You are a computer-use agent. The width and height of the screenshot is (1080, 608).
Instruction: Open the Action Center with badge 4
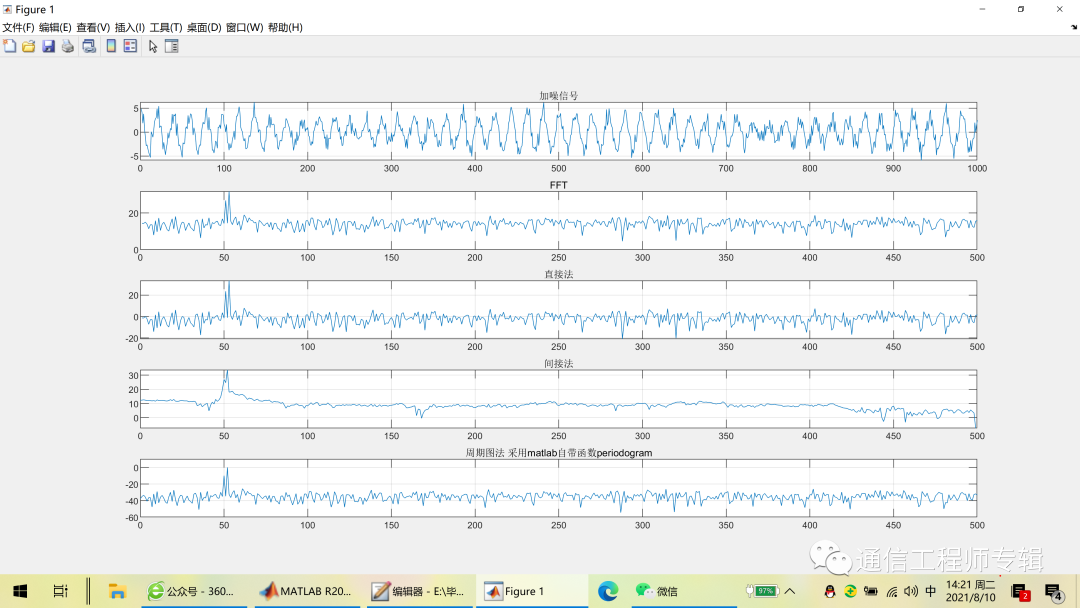coord(1054,591)
